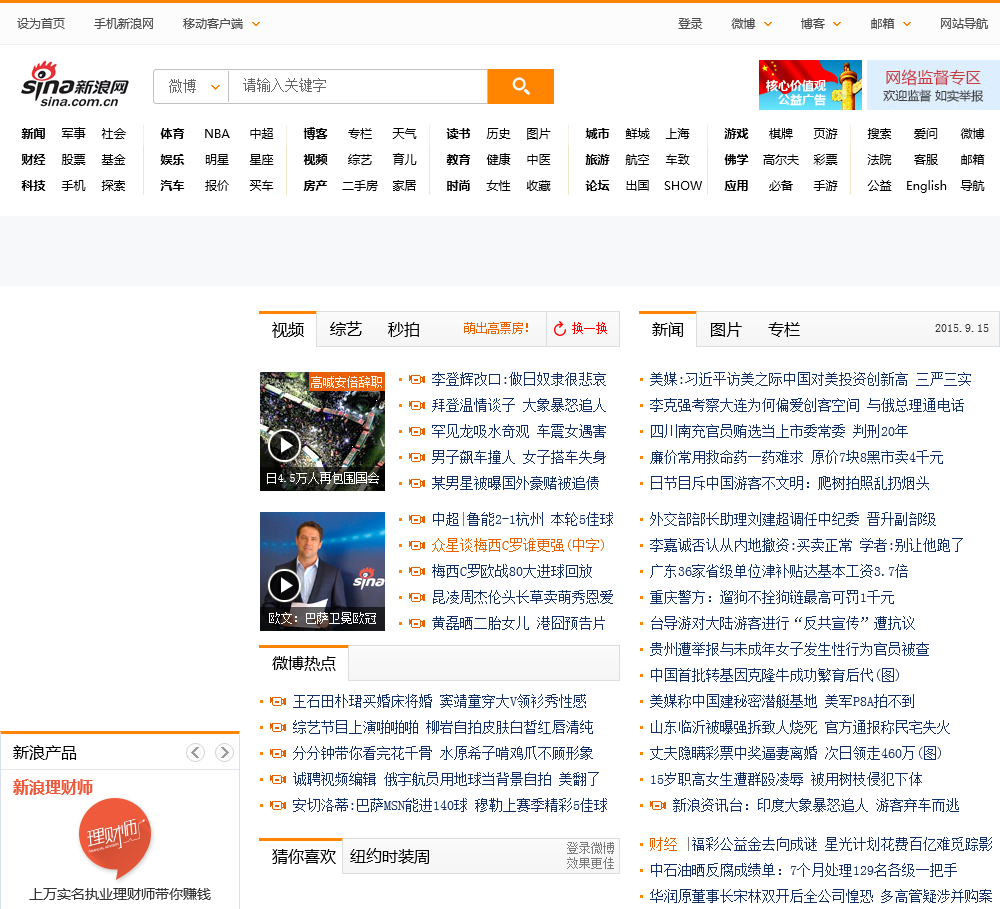The width and height of the screenshot is (1000, 909).
Task: Open the Sina logo homepage link
Action: click(75, 85)
